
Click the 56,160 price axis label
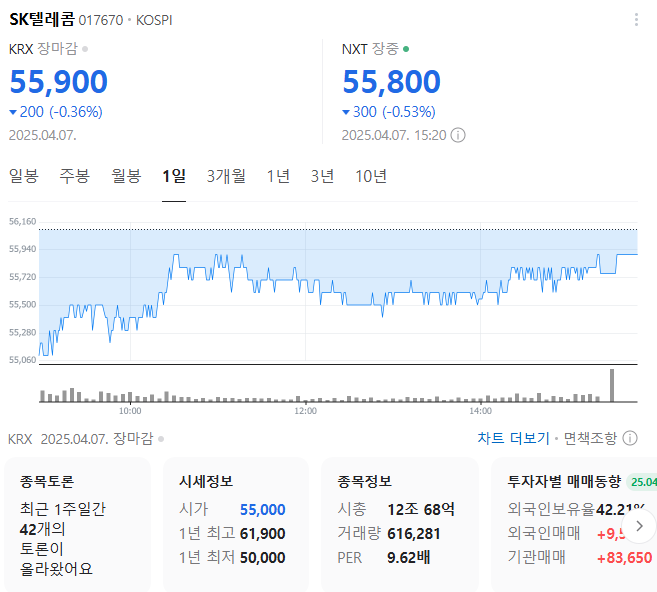click(x=23, y=221)
